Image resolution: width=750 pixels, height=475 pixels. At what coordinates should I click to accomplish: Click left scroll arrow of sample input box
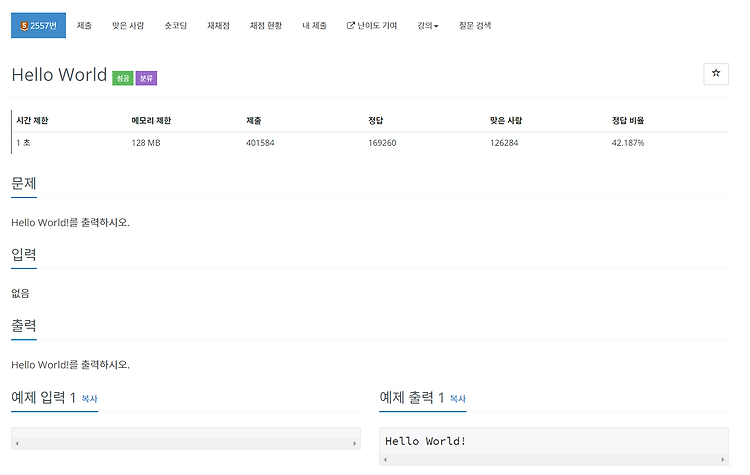point(17,443)
